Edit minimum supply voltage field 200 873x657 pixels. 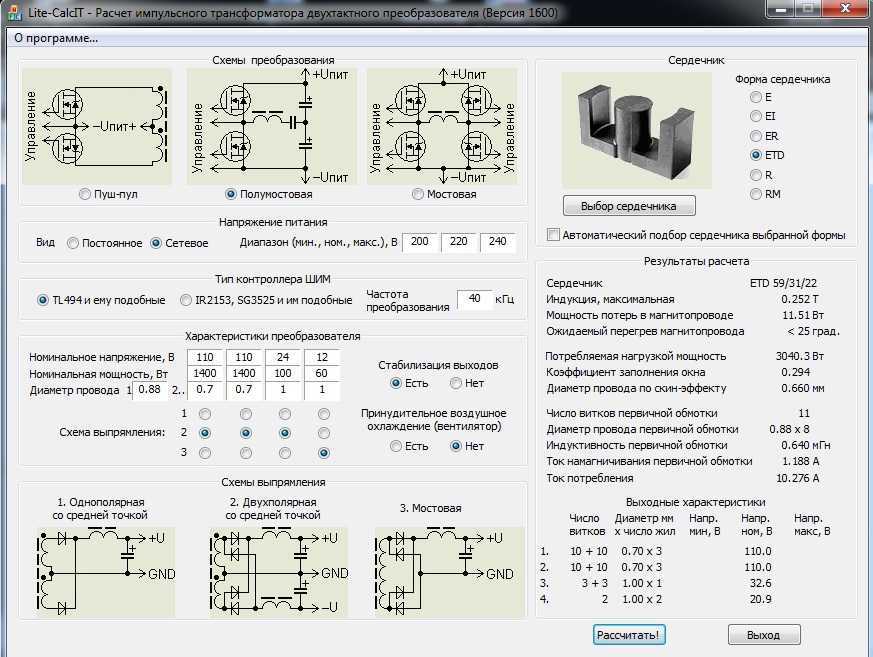tap(419, 242)
